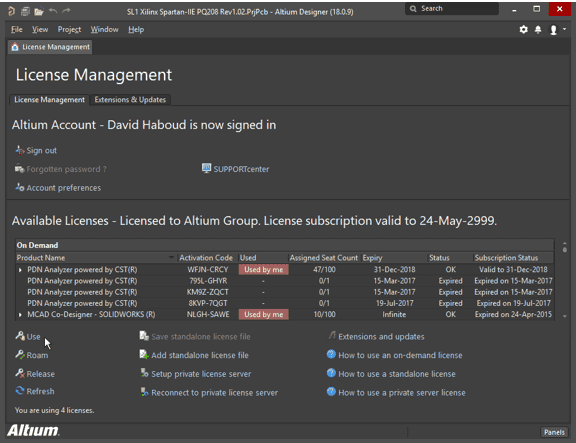The height and width of the screenshot is (443, 576).
Task: Click the Use license icon
Action: (20, 336)
